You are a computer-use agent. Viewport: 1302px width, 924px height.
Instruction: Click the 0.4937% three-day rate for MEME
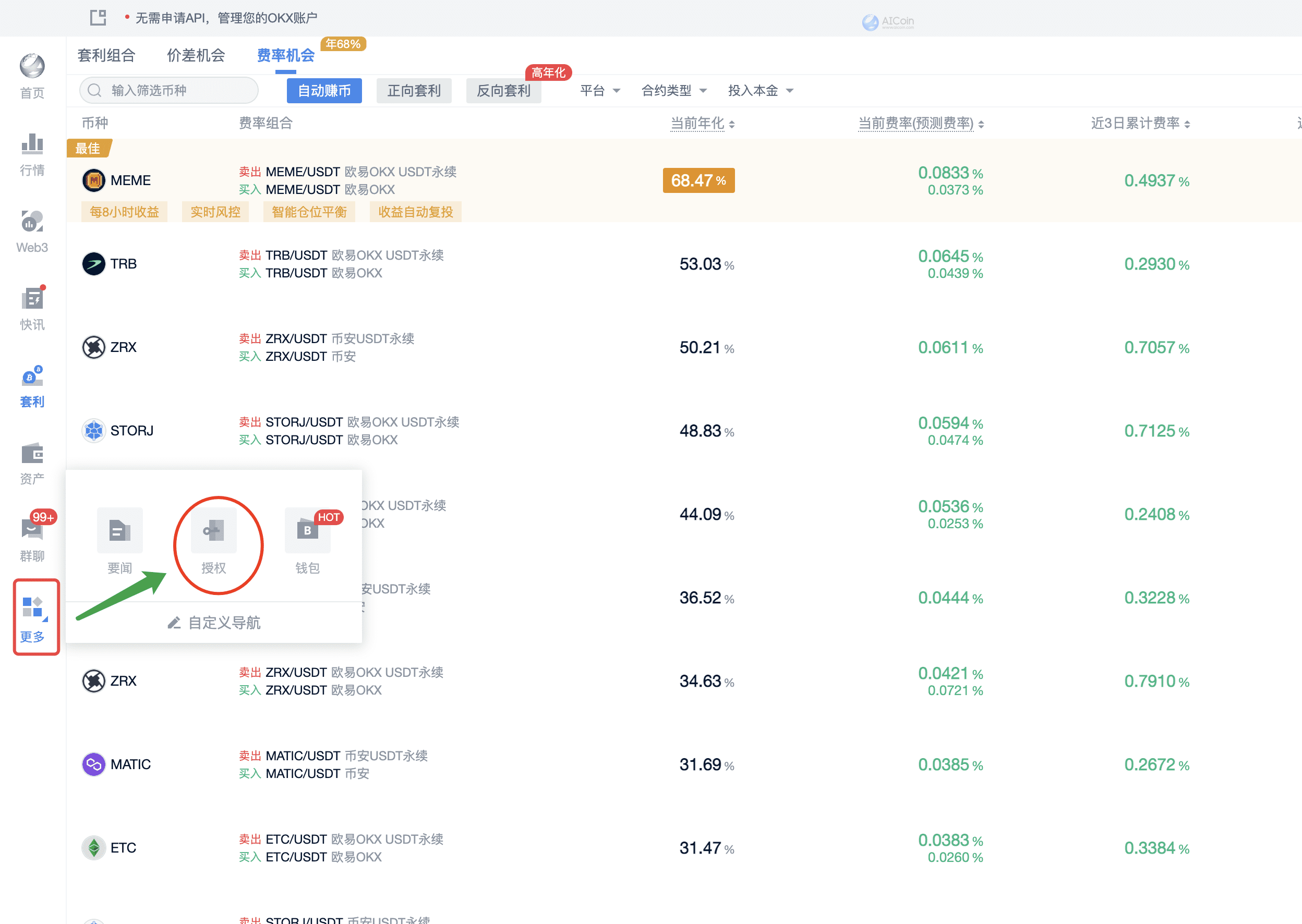coord(1156,180)
